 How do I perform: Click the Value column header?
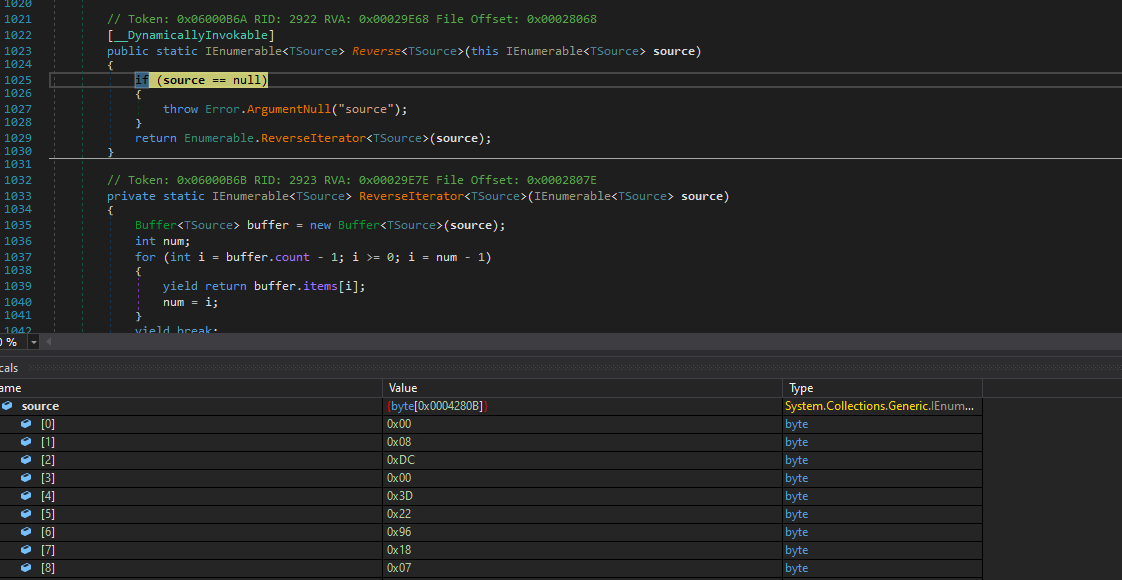582,388
